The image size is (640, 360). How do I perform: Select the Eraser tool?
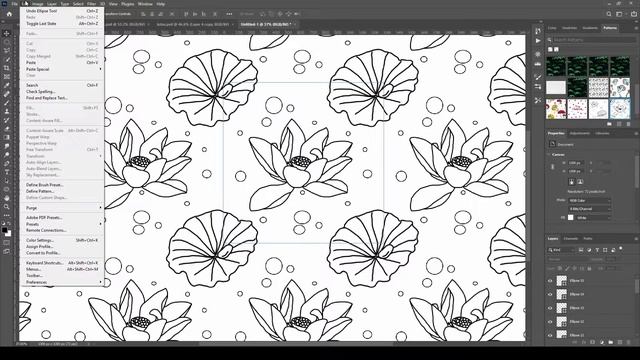tap(7, 129)
